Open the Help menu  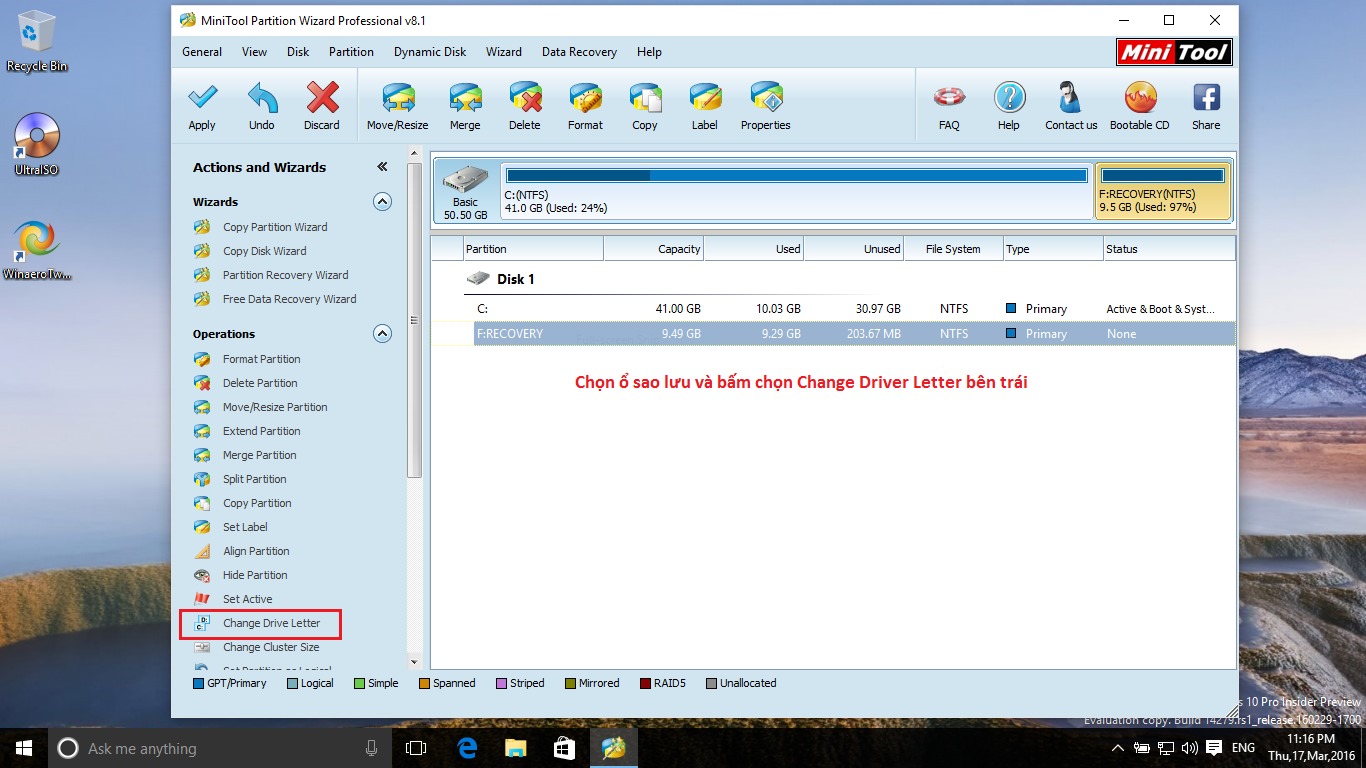[649, 52]
